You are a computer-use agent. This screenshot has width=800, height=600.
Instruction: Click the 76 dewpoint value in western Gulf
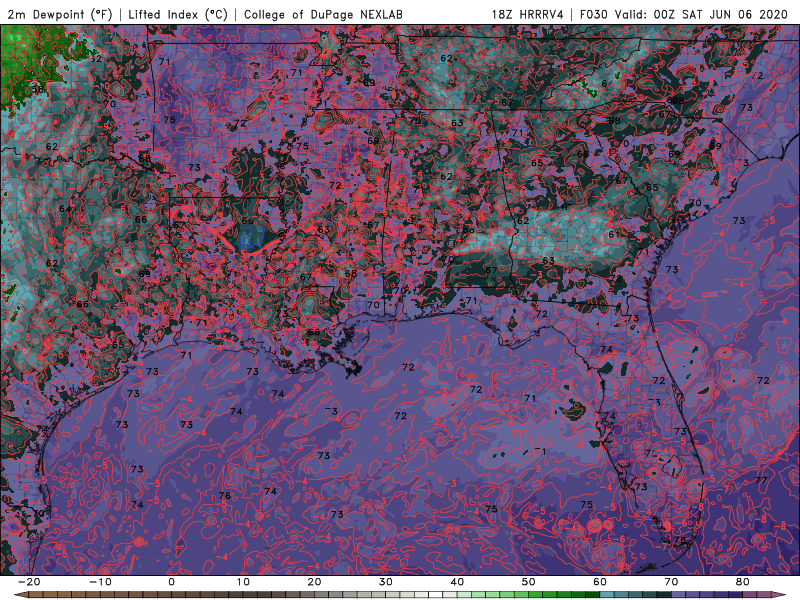point(224,495)
